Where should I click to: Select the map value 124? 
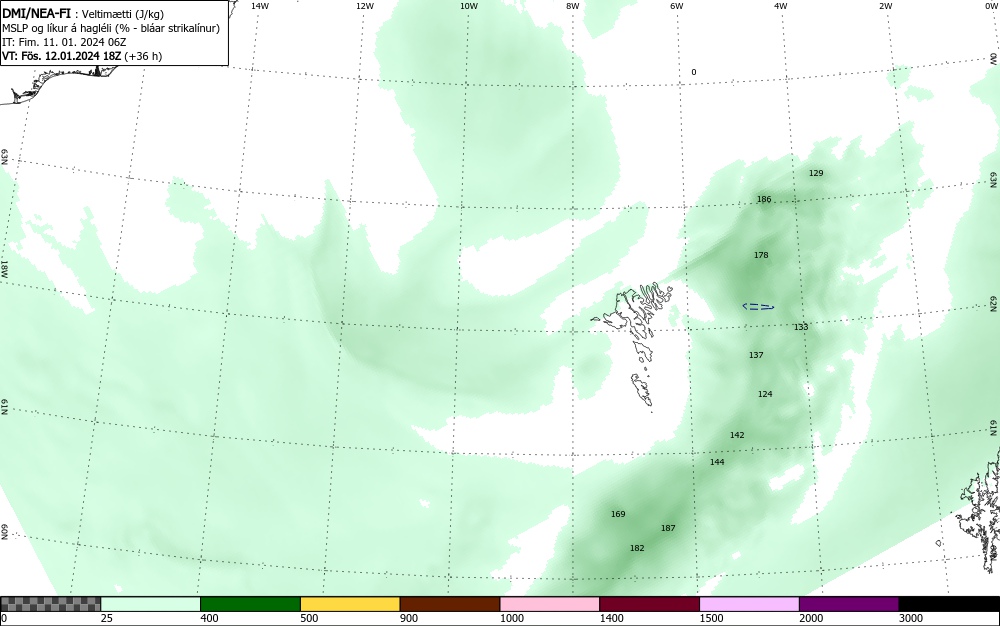click(x=765, y=393)
